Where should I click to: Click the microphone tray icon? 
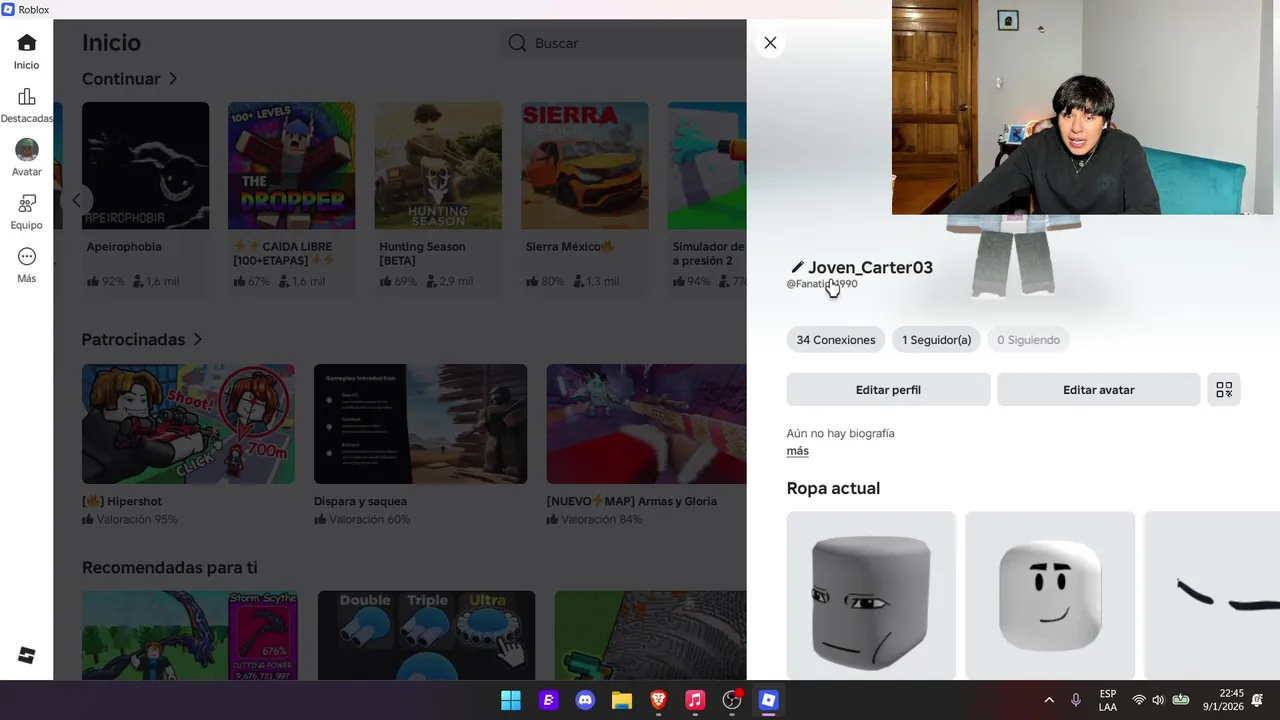click(x=1076, y=700)
